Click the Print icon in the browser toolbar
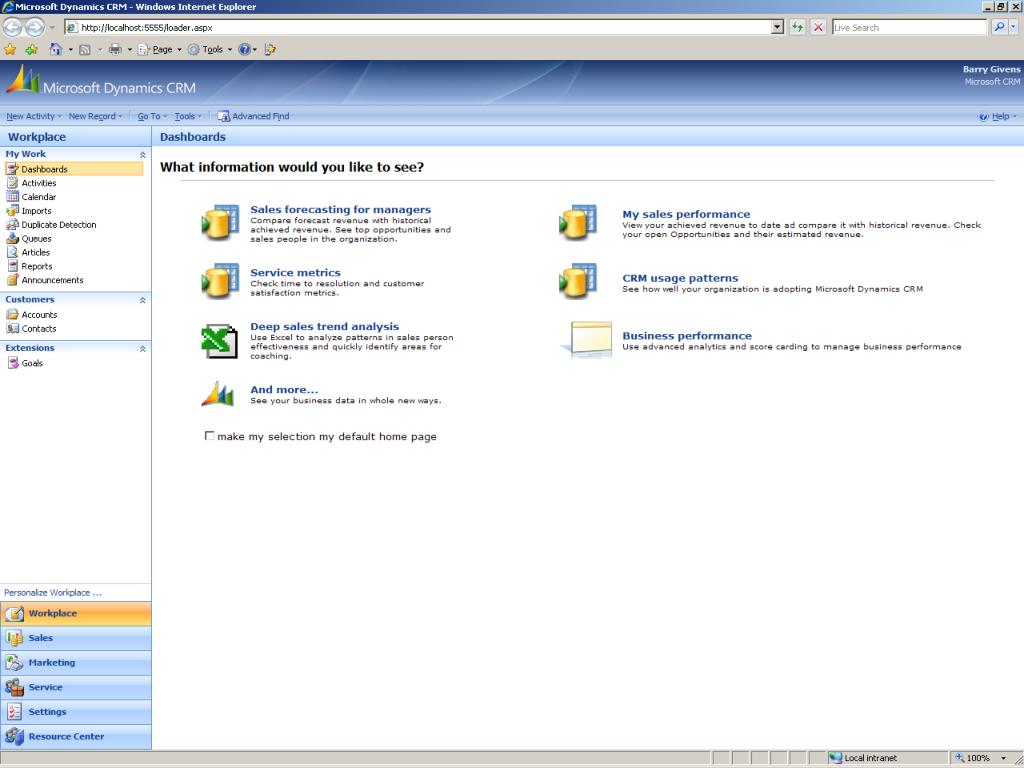1024x768 pixels. point(115,50)
